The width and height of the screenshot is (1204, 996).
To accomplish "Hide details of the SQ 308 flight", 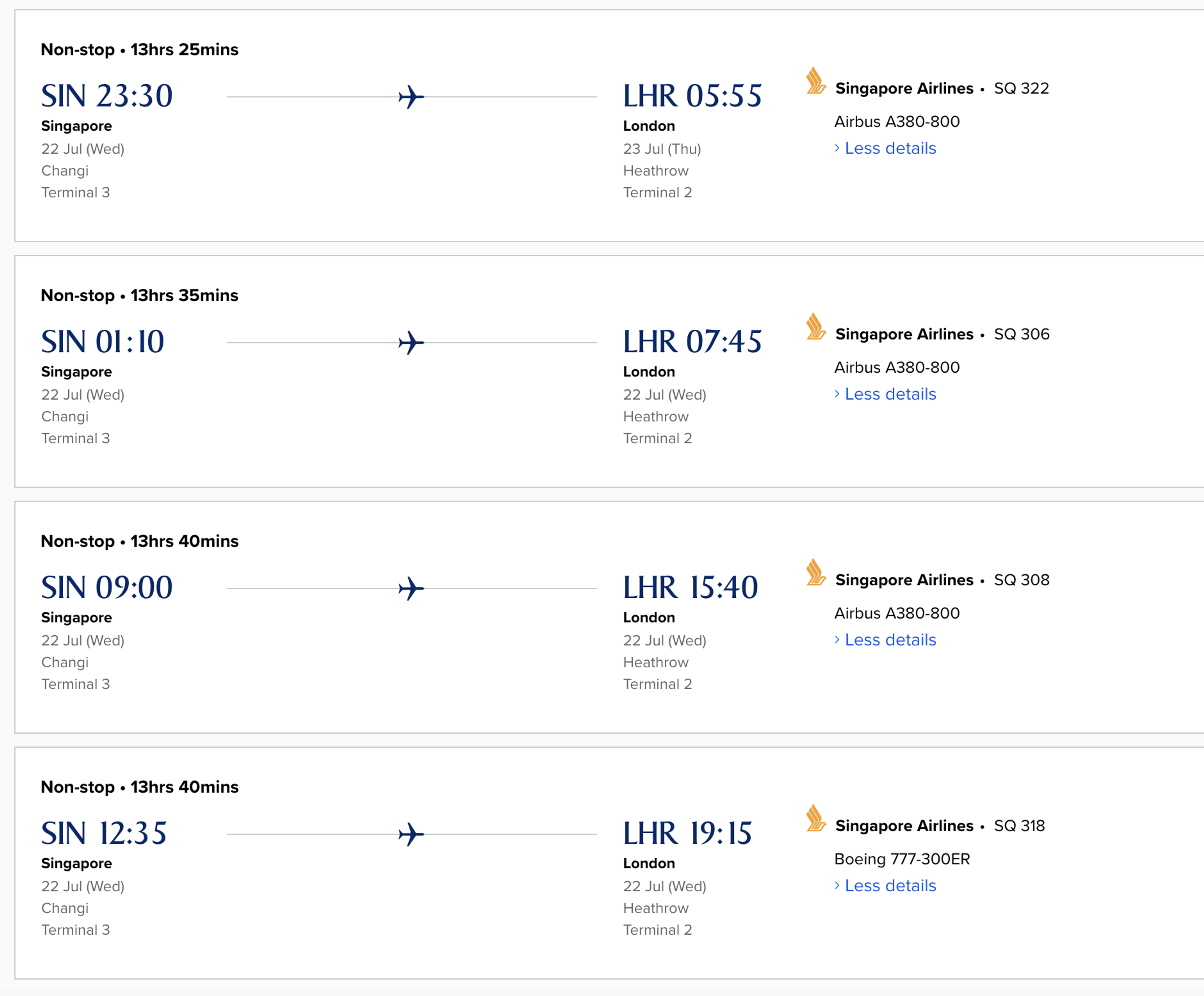I will tap(890, 640).
